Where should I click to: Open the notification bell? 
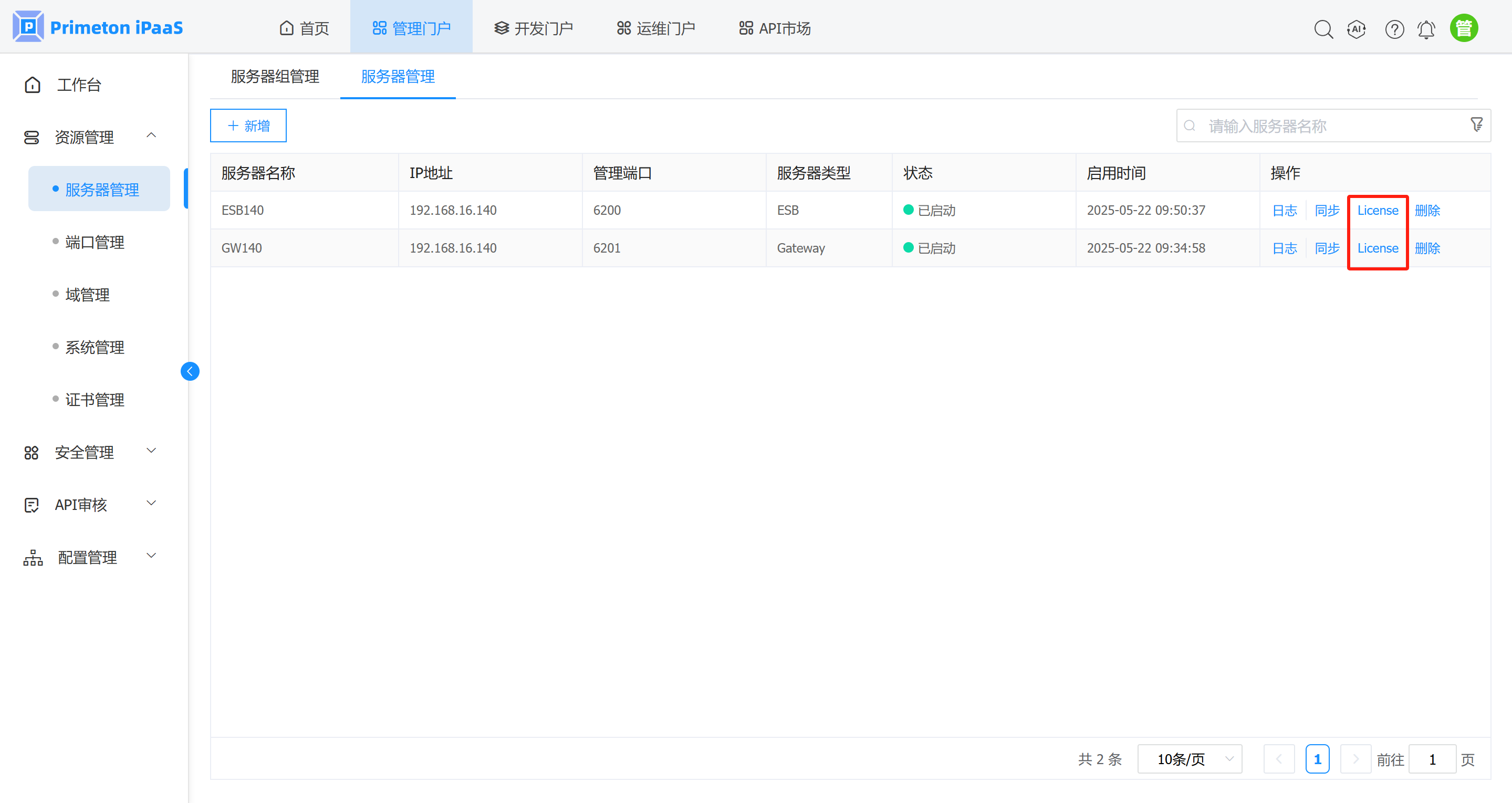click(x=1426, y=28)
